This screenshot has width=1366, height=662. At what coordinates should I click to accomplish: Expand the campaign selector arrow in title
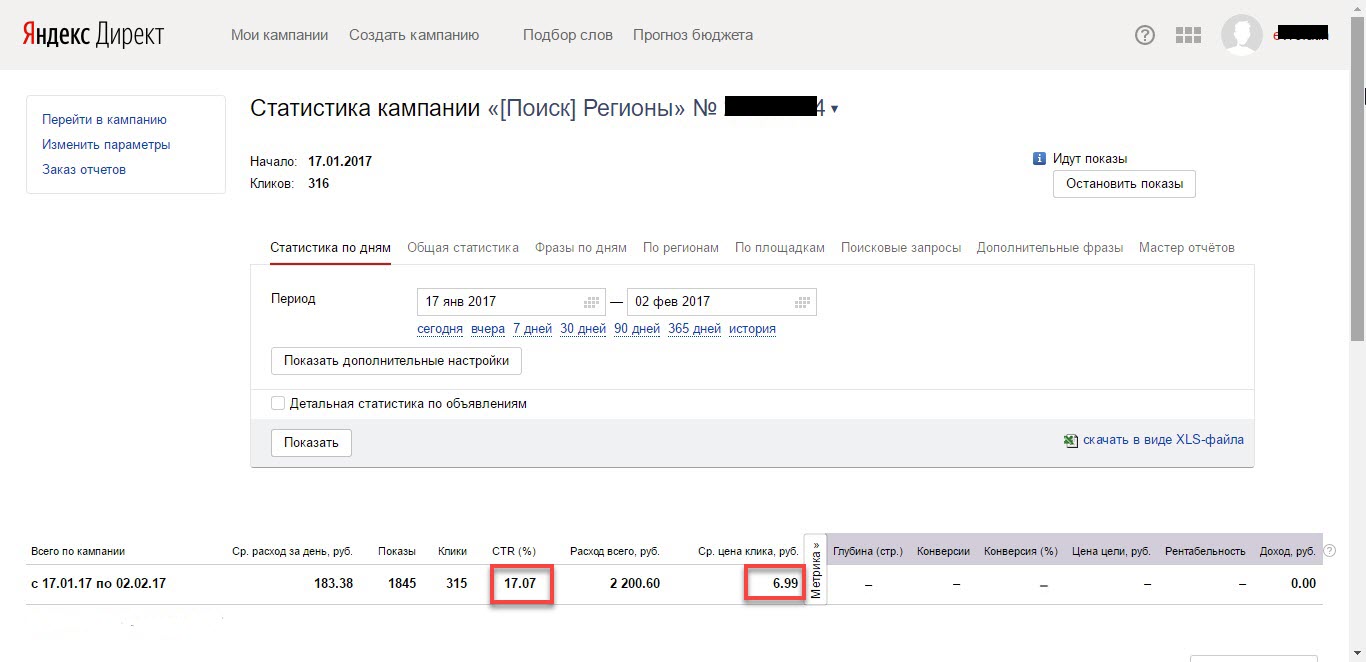point(835,109)
